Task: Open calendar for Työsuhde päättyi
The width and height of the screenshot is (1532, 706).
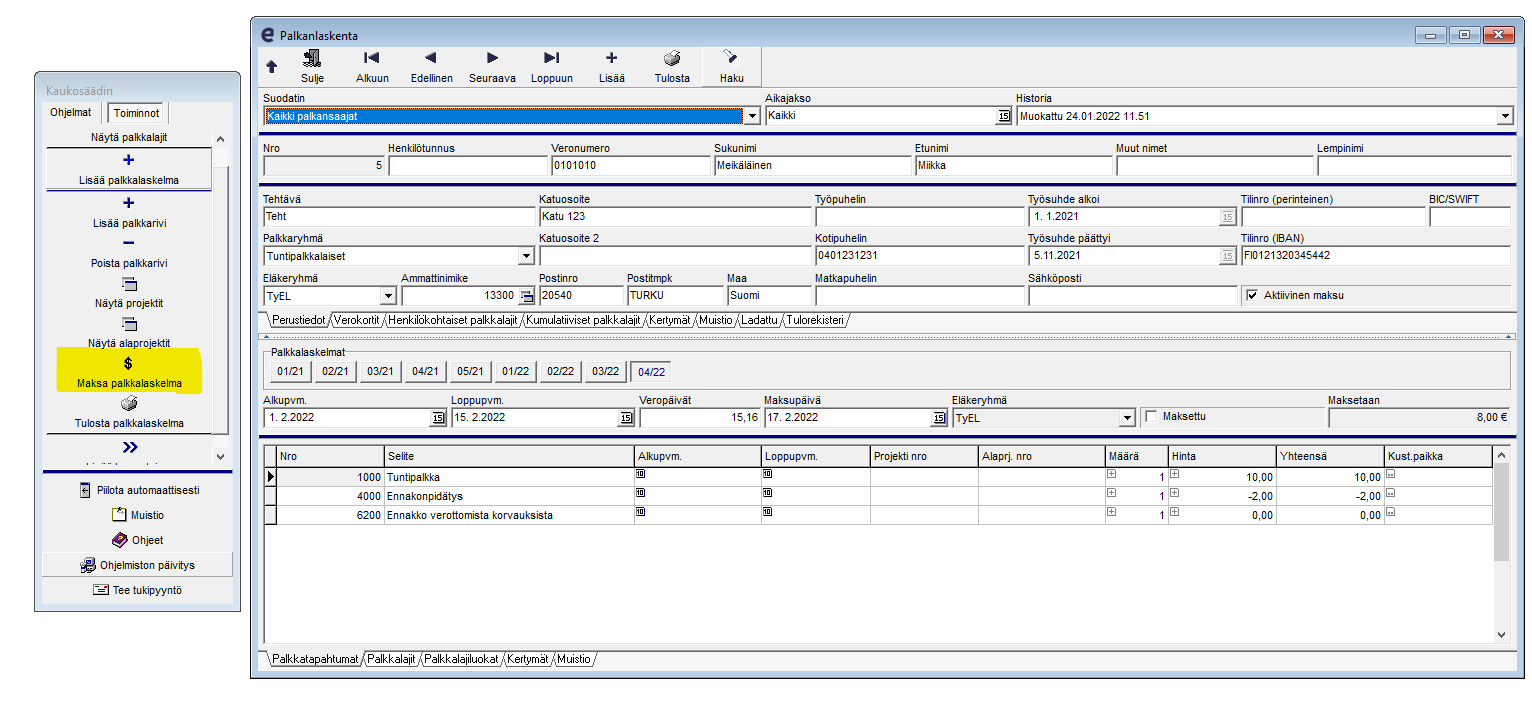Action: pyautogui.click(x=1227, y=256)
